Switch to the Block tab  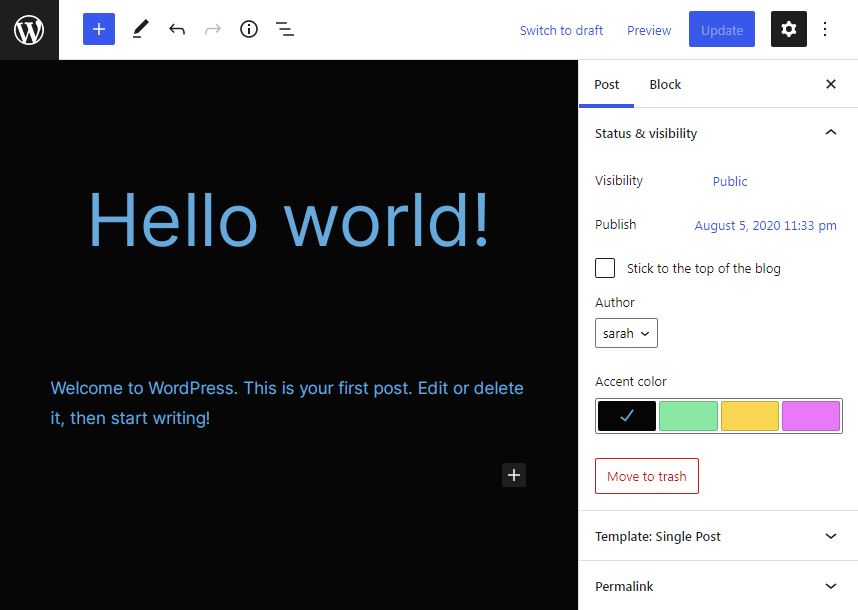click(x=665, y=85)
